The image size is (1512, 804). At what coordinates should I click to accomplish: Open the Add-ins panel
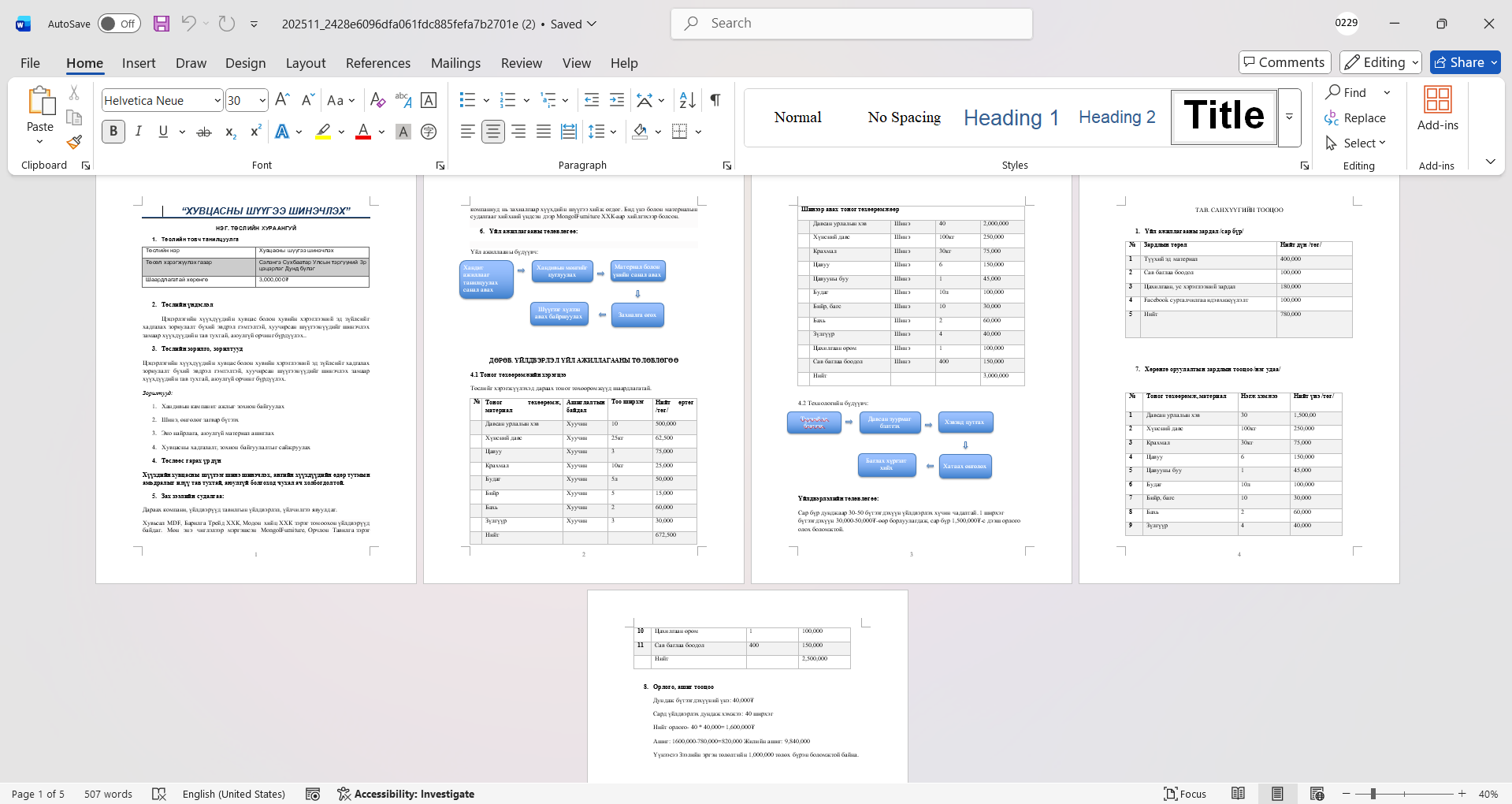(1437, 109)
